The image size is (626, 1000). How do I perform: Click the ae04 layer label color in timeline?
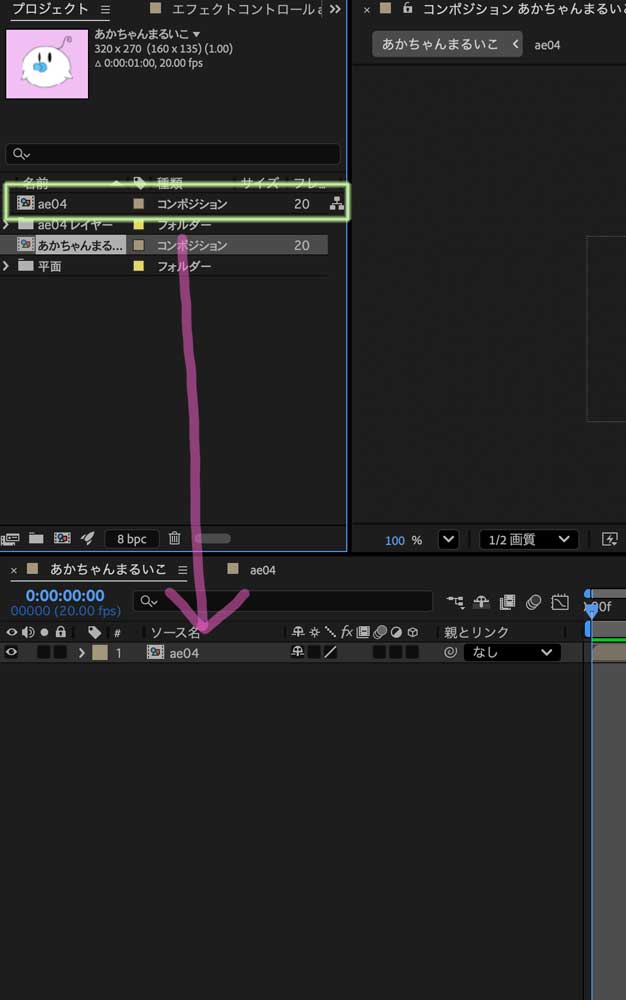100,652
